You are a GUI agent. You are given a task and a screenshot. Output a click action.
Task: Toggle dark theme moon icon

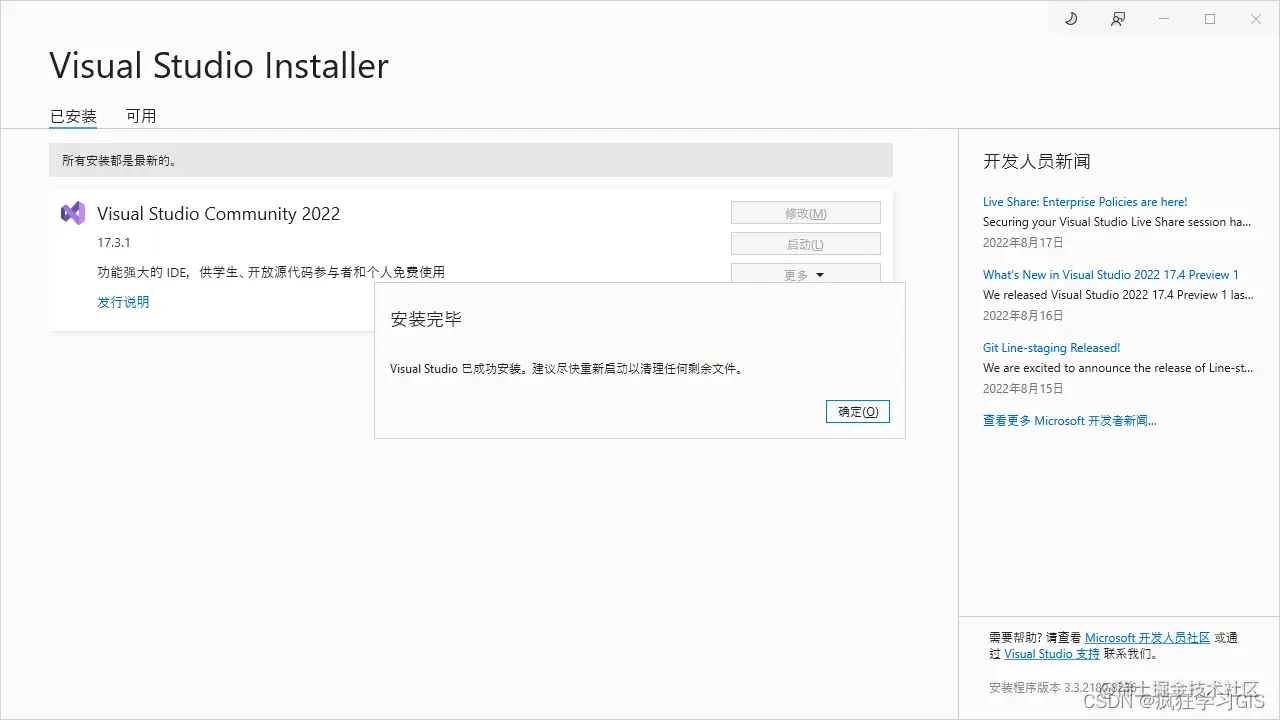coord(1071,19)
